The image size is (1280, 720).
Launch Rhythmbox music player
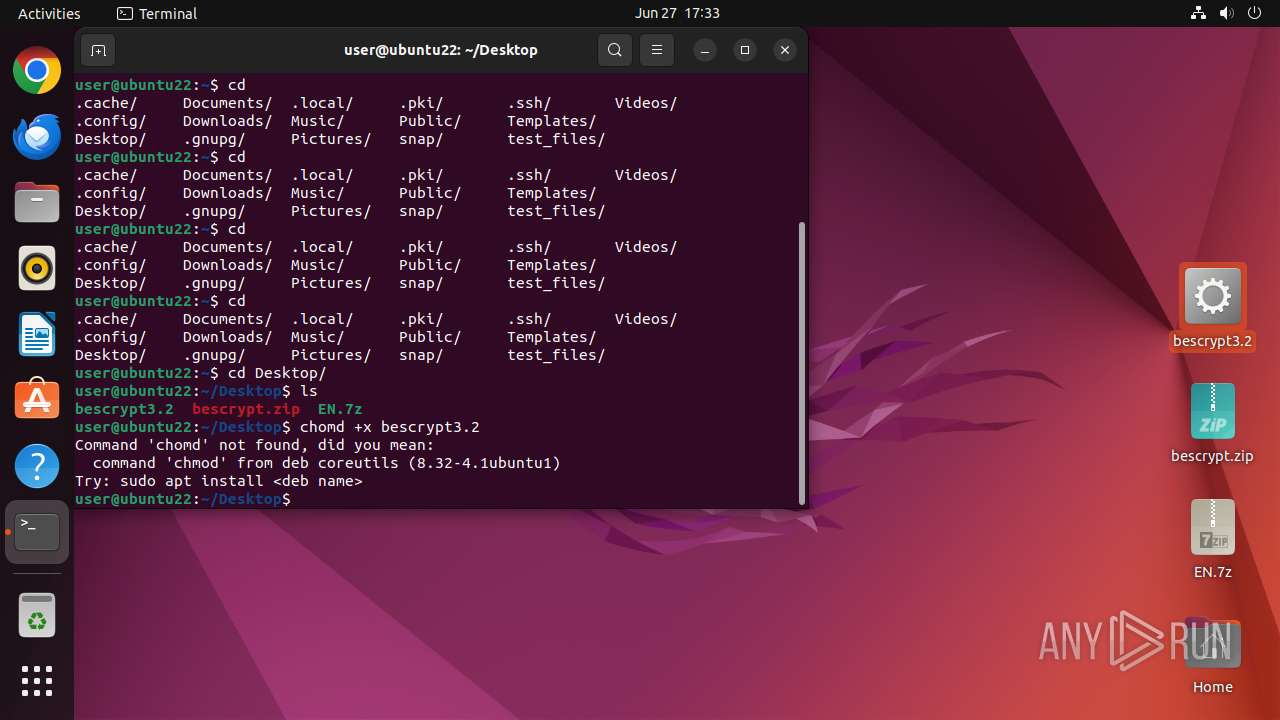coord(37,268)
